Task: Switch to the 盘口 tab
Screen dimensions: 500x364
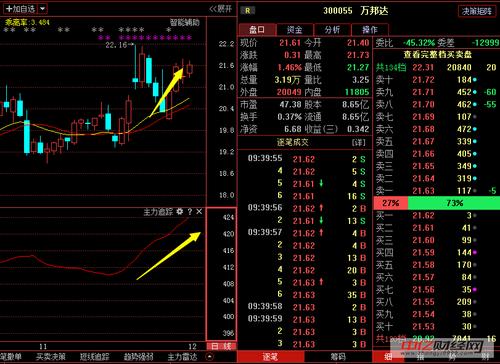Action: pos(257,30)
